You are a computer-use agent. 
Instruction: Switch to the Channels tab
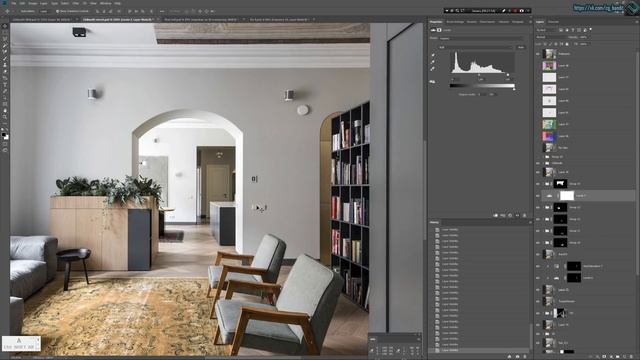pos(553,22)
